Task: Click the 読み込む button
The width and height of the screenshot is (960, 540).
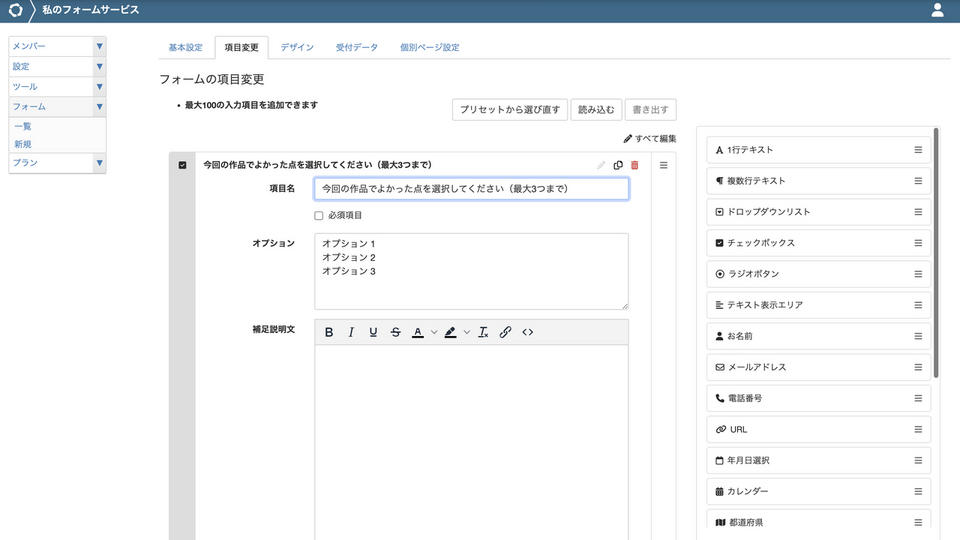Action: coord(596,110)
